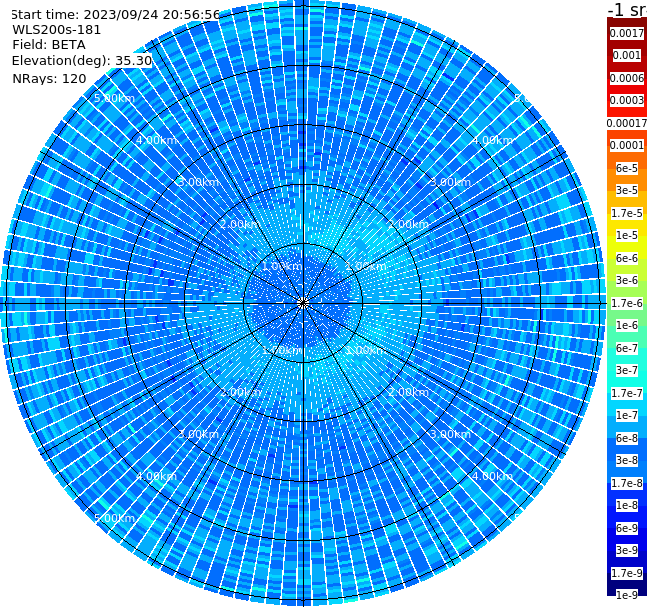Select the WLS200s-181 instrument label

(x=57, y=30)
